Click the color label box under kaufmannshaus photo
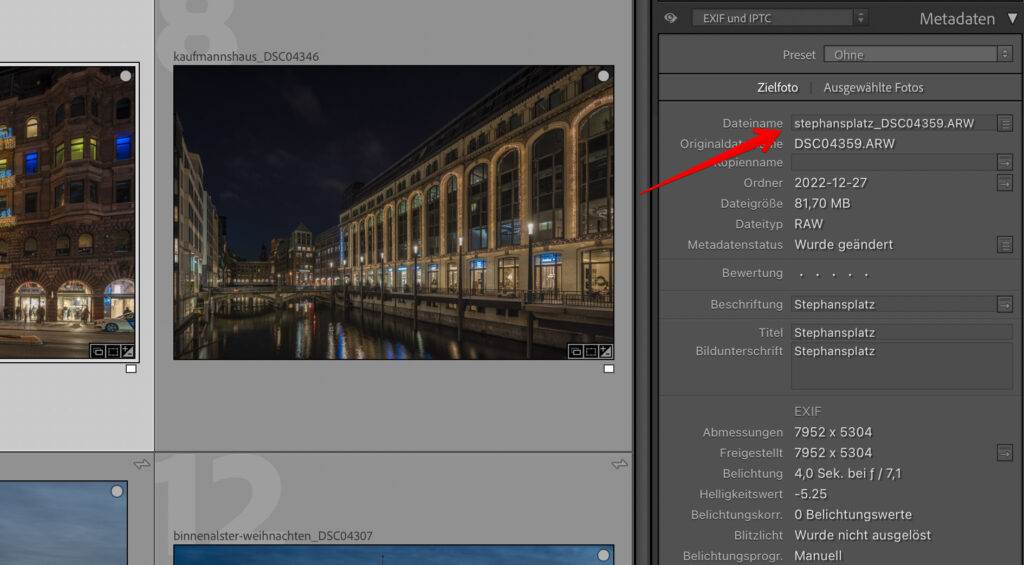The height and width of the screenshot is (565, 1024). tap(609, 369)
